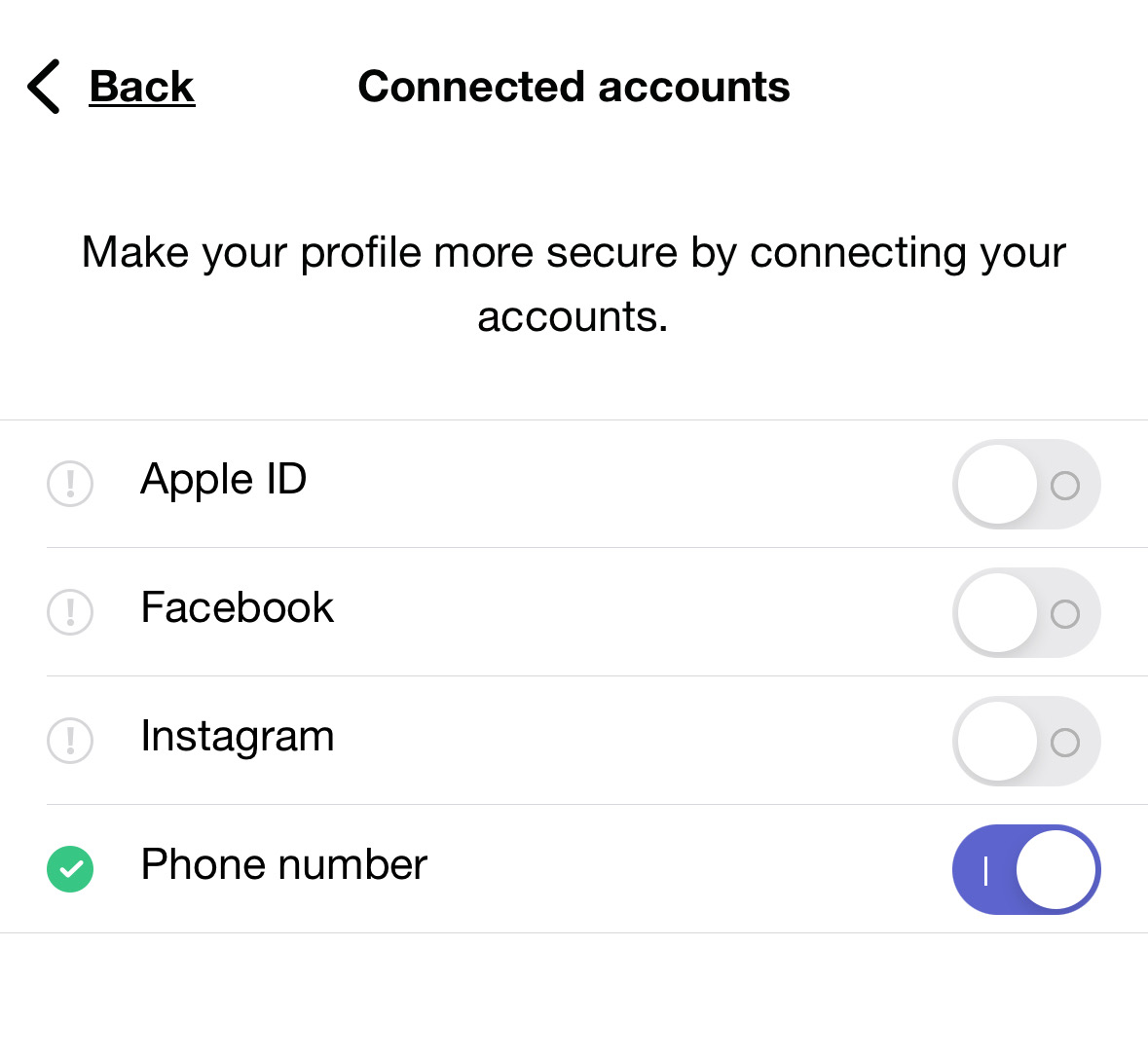Viewport: 1148px width, 1057px height.
Task: Click the green checkmark icon beside Phone number
Action: (70, 869)
